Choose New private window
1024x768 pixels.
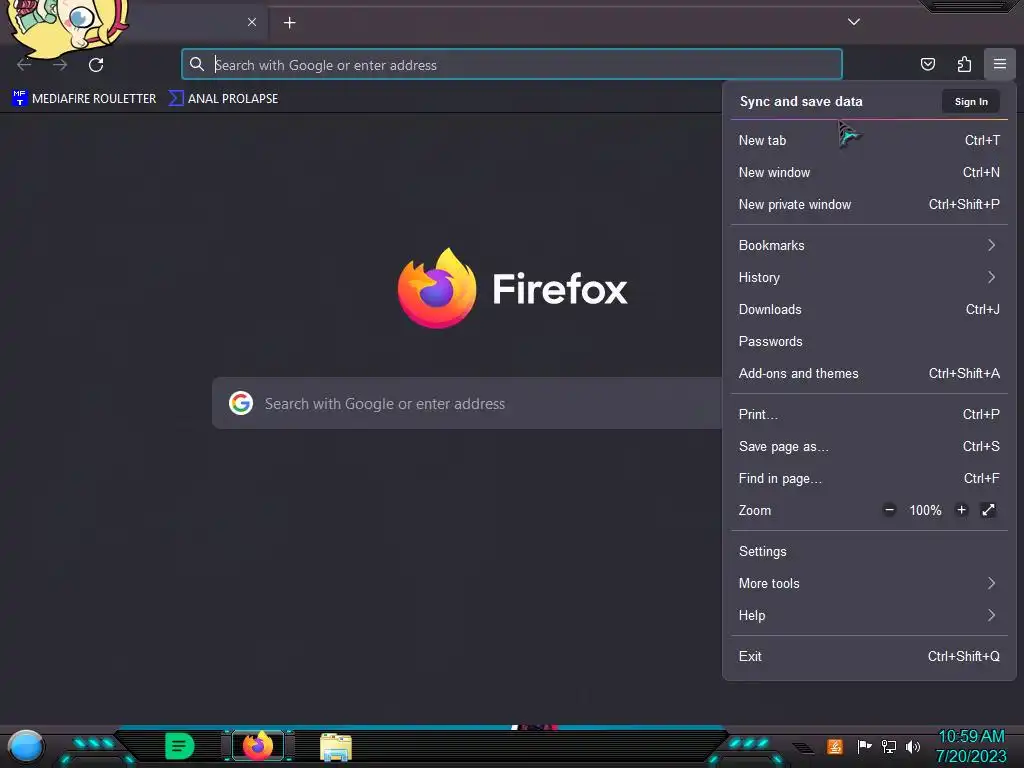point(869,204)
